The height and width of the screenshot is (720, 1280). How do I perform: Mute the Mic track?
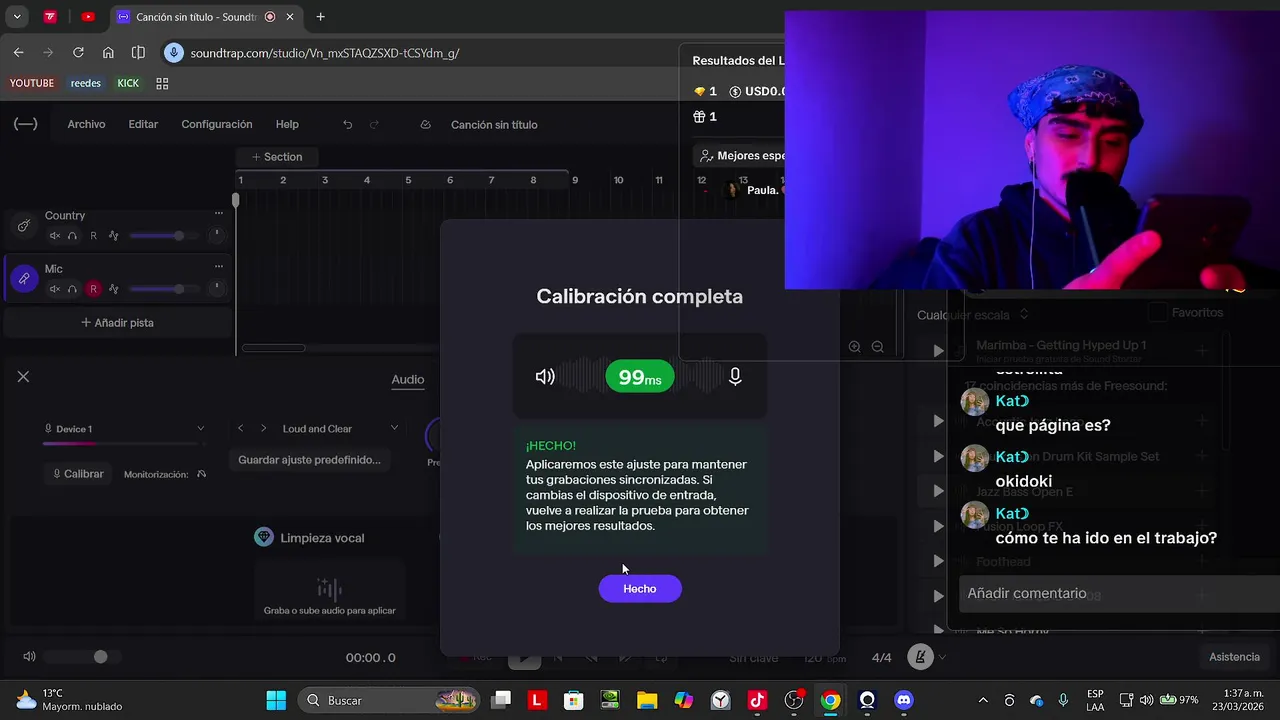pyautogui.click(x=55, y=289)
